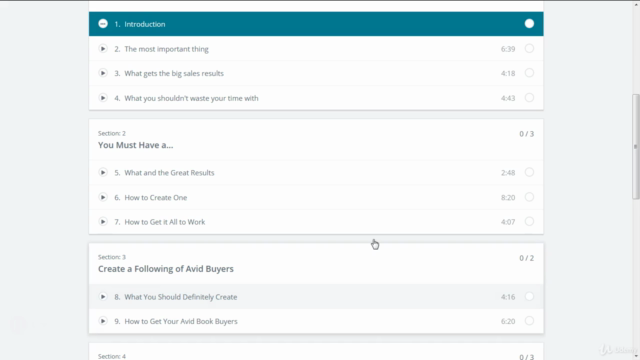640x360 pixels.
Task: Click the 2:48 duration text
Action: click(508, 173)
